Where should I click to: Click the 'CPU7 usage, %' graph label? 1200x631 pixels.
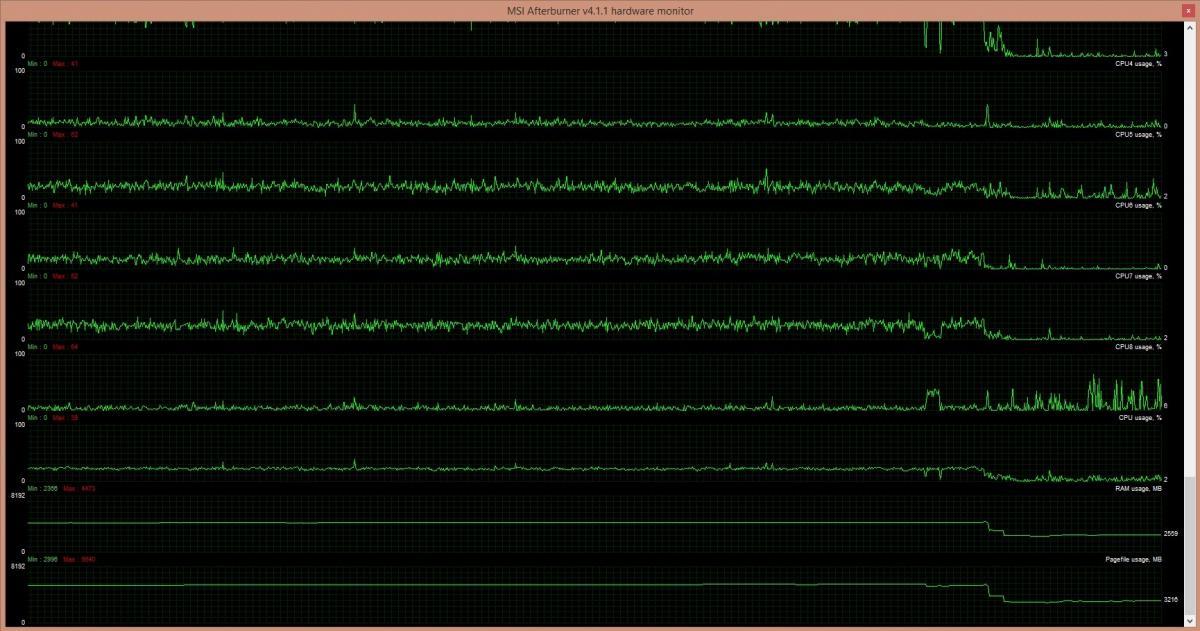[1138, 276]
